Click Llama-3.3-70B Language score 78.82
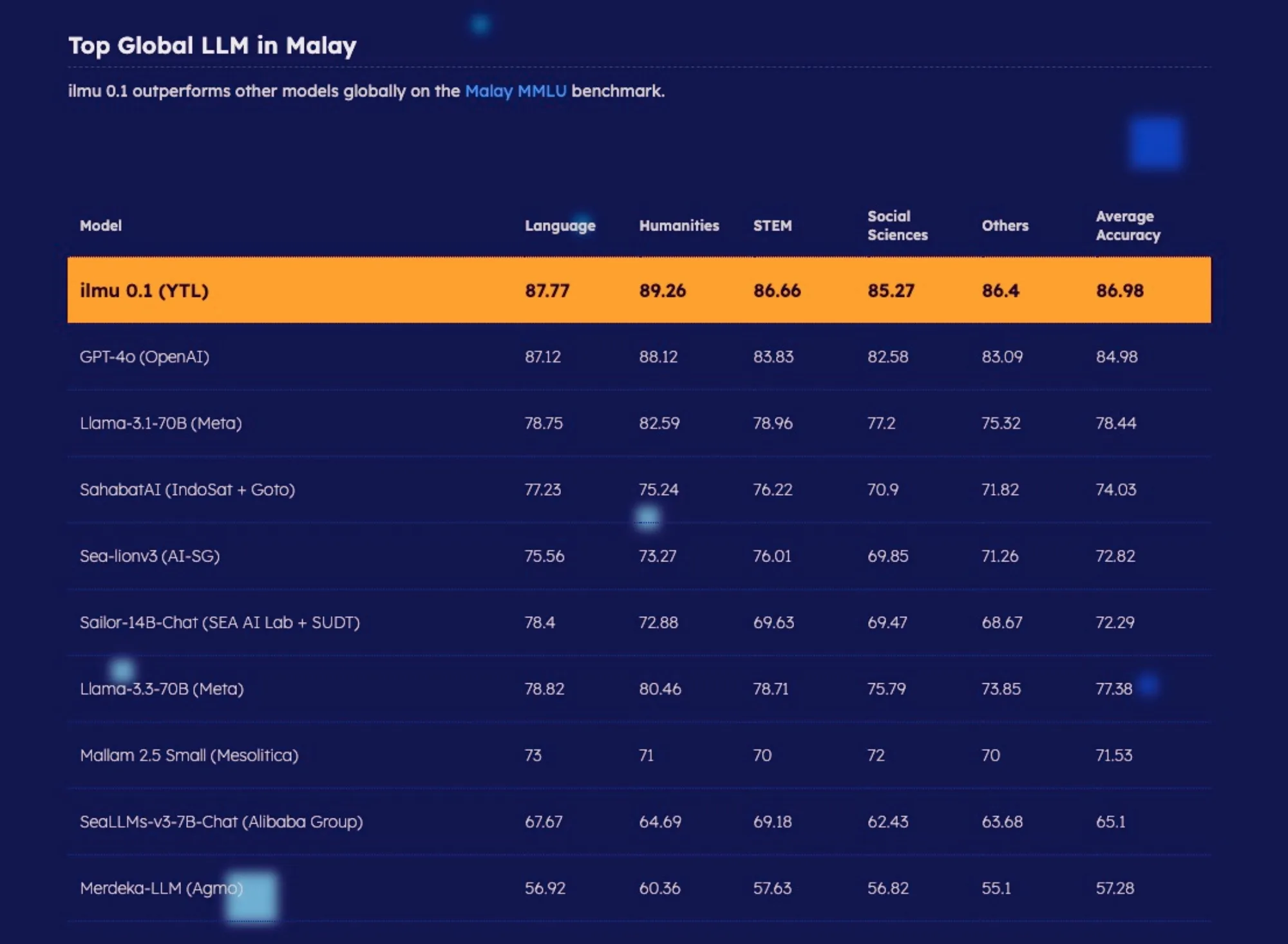 pos(544,688)
